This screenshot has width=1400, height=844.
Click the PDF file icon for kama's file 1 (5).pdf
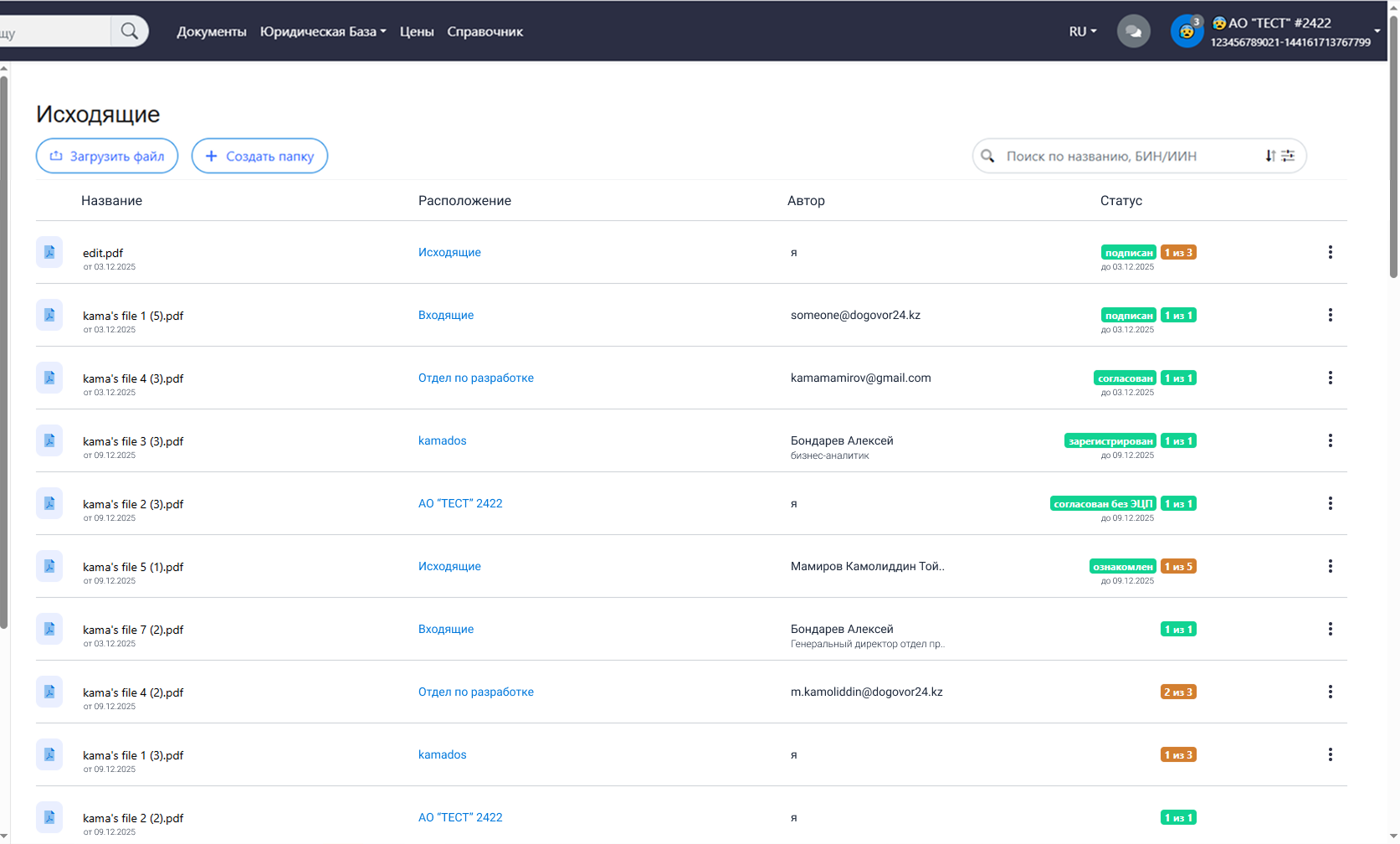[49, 315]
